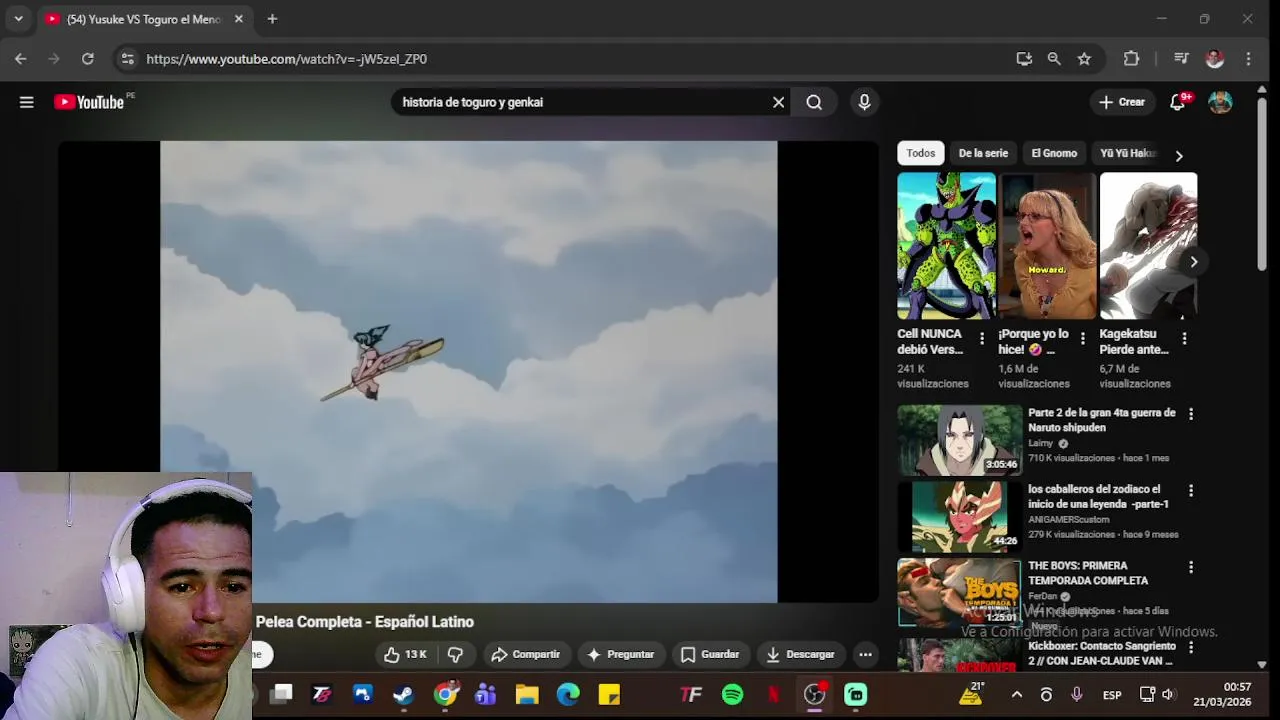The height and width of the screenshot is (720, 1280).
Task: Open the '¡Porque yo lo hice!' short thumbnail
Action: [1047, 246]
